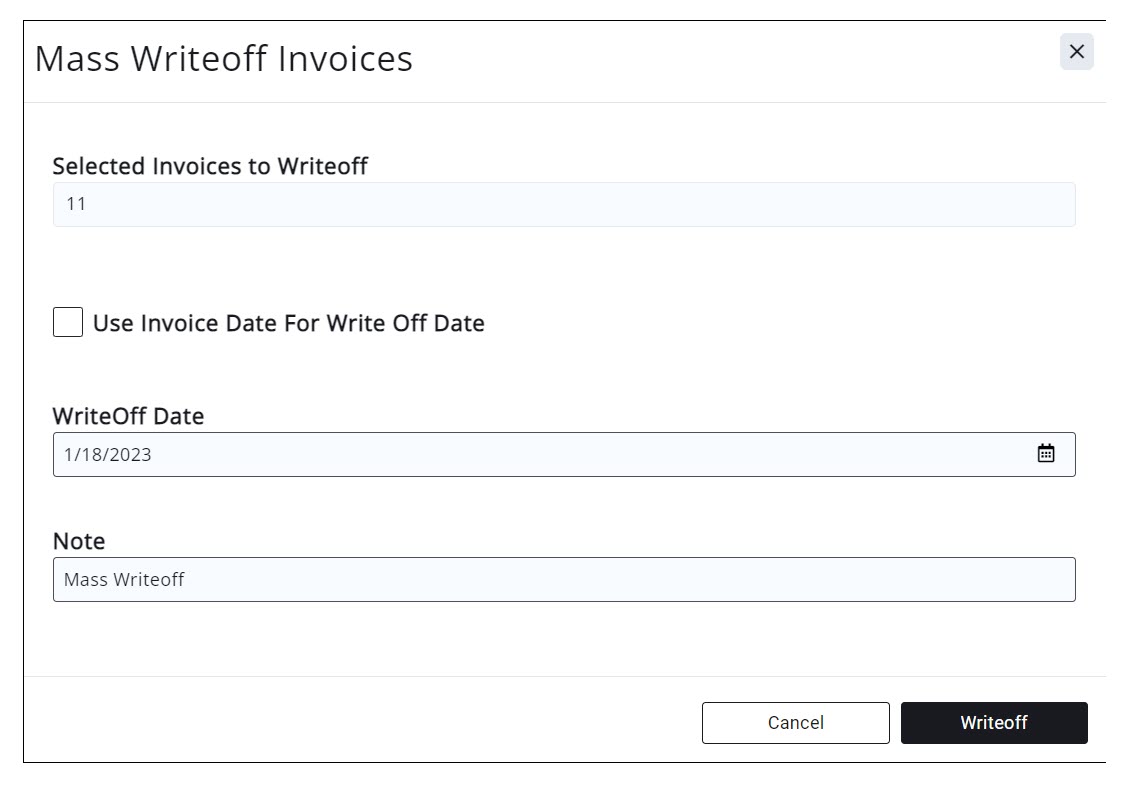Click the invoice count value 11
This screenshot has height=787, width=1128.
point(76,205)
